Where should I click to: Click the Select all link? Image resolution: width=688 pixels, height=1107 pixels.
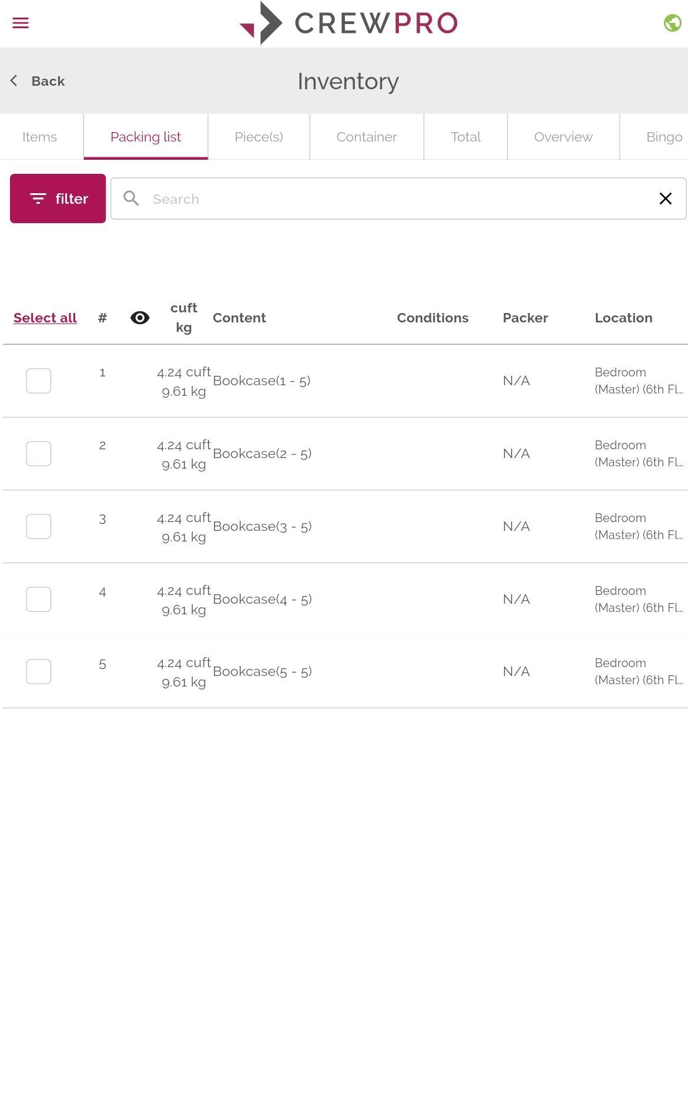pyautogui.click(x=45, y=318)
